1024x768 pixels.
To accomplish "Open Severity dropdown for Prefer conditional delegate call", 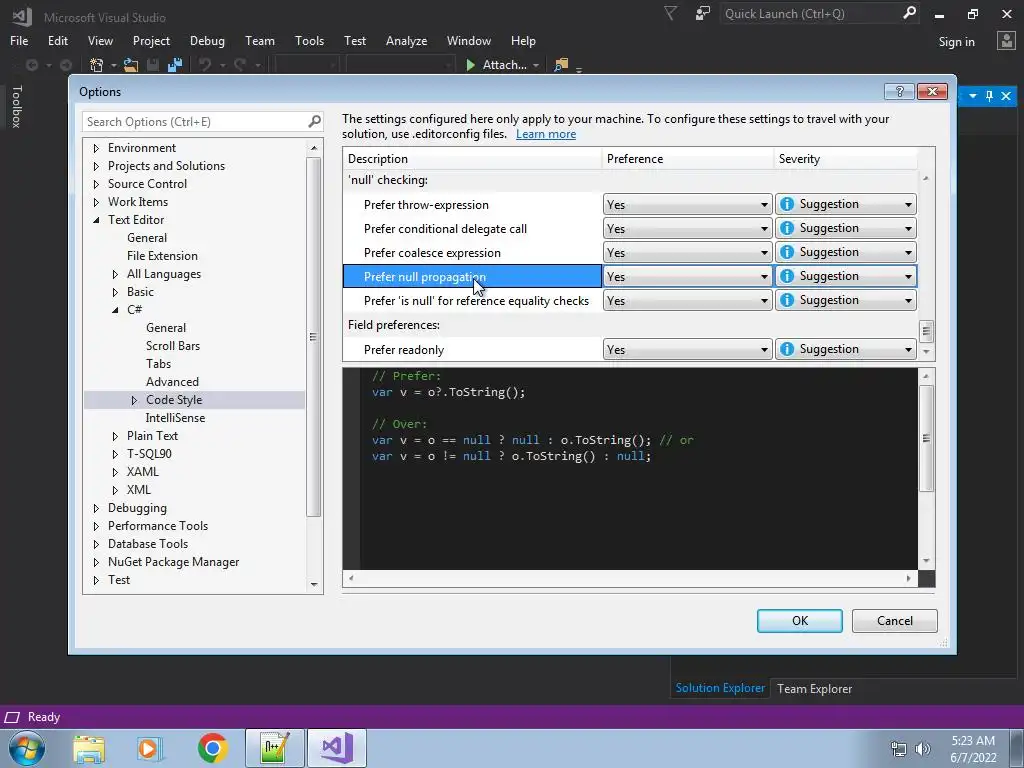I will pyautogui.click(x=846, y=228).
